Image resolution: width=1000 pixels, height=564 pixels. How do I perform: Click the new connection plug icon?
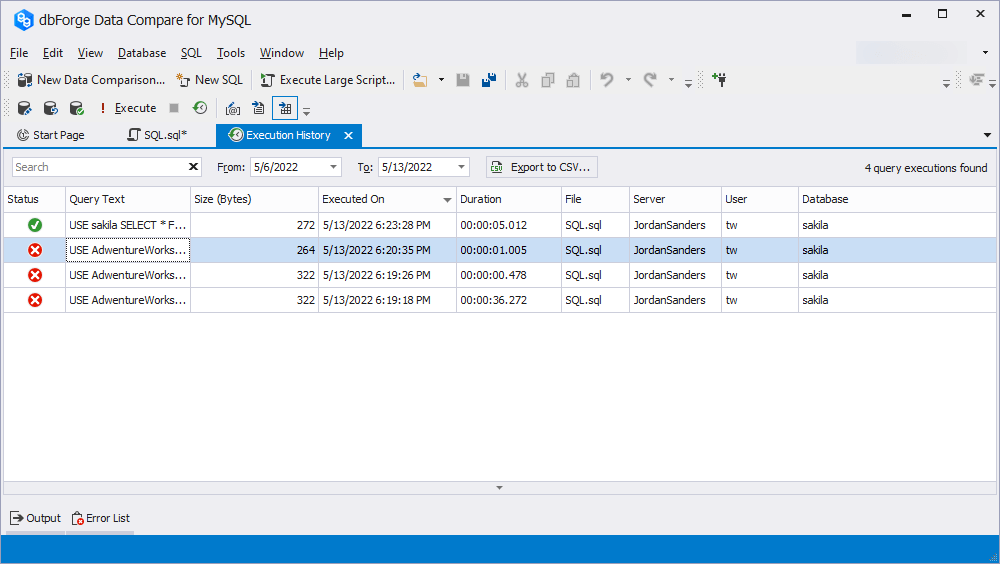coord(719,80)
